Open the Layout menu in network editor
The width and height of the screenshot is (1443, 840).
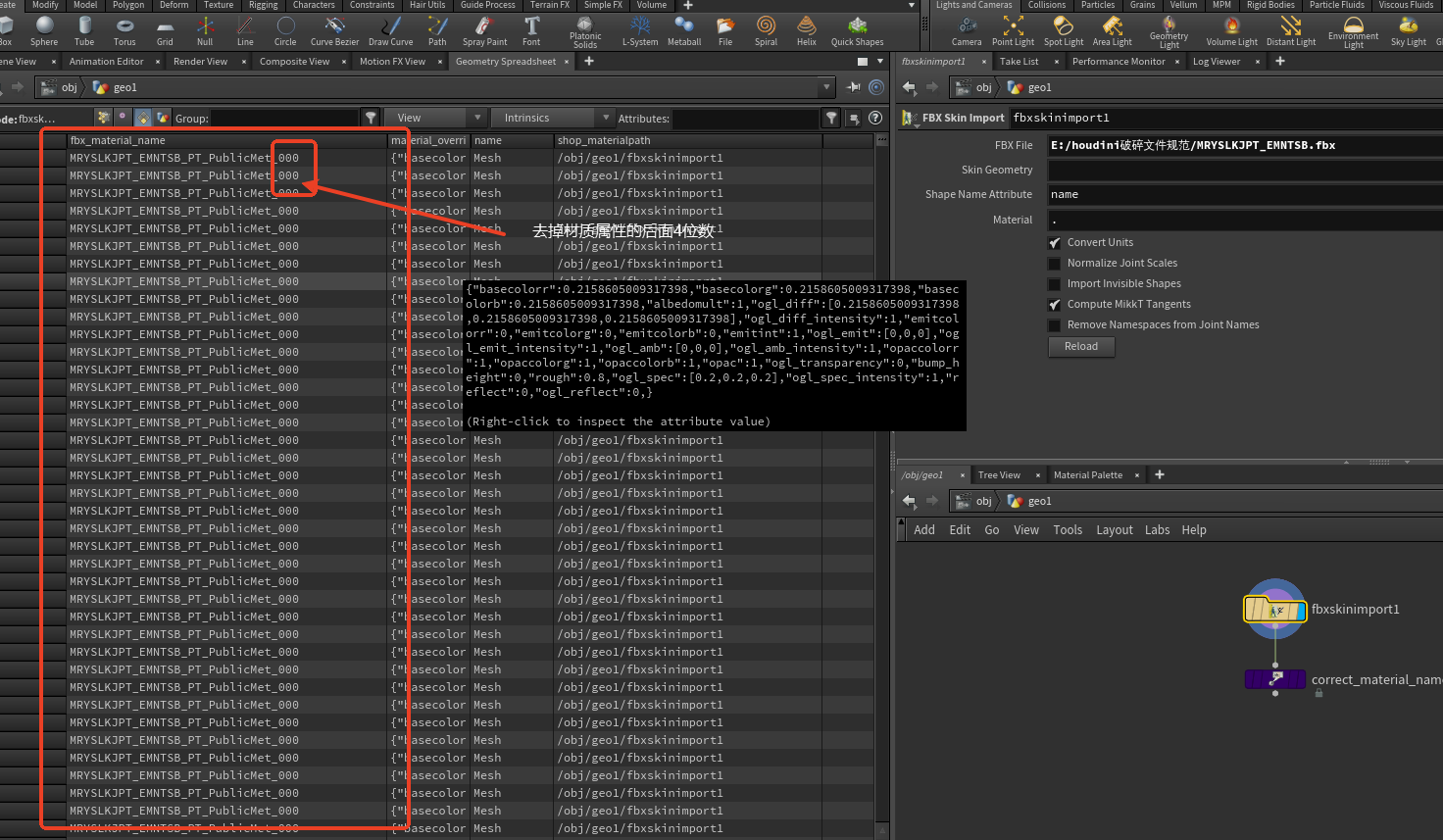click(1114, 530)
